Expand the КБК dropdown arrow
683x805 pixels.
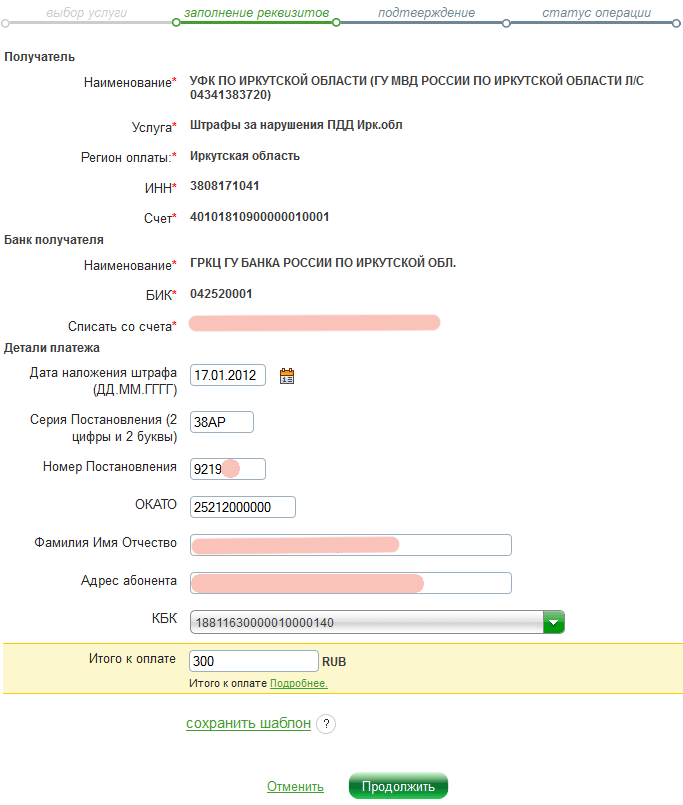554,622
